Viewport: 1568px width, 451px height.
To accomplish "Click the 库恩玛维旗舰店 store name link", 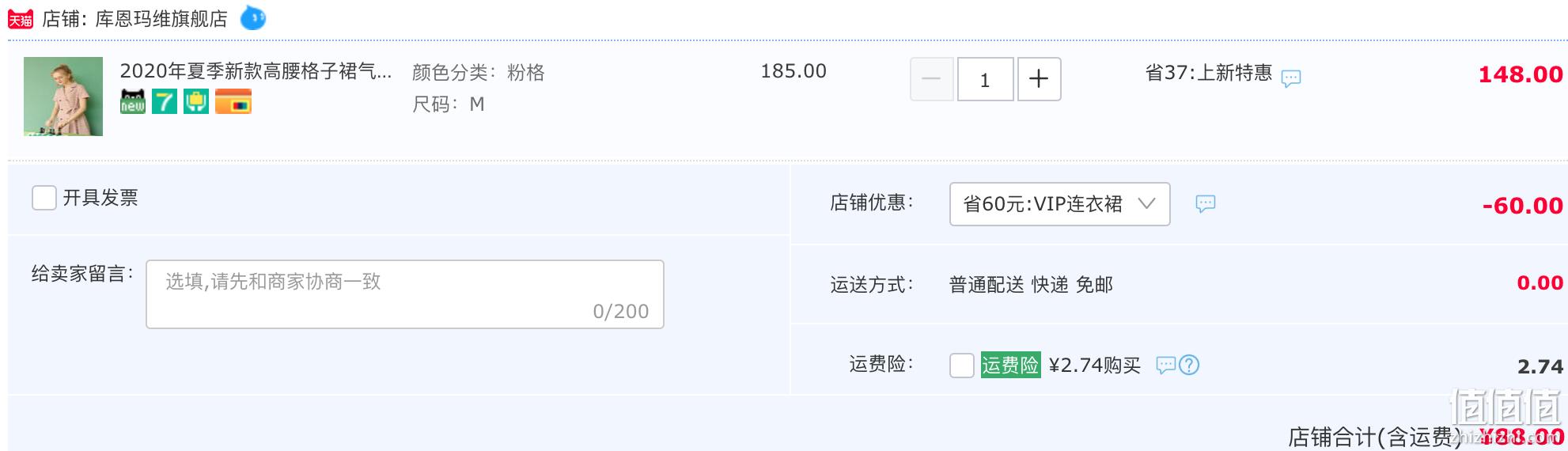I will (161, 19).
